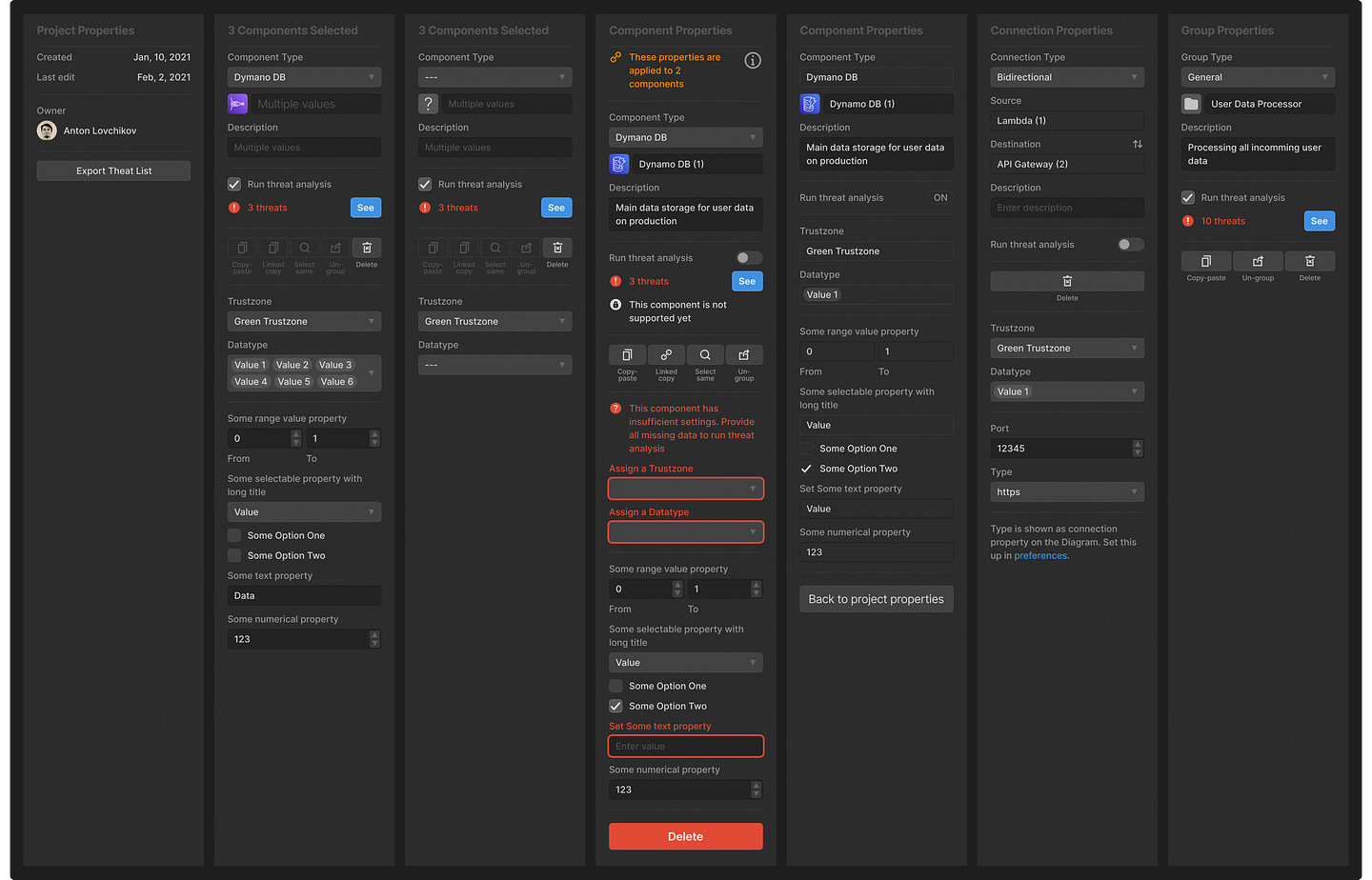Viewport: 1372px width, 880px height.
Task: Click the lock icon beside 'This component is not supported yet'
Action: (x=615, y=305)
